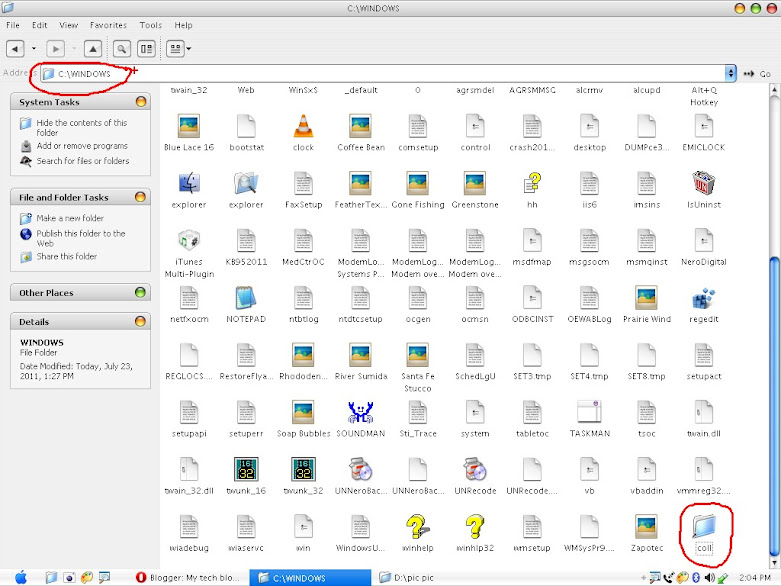
Task: Collapse the Details panel
Action: (x=140, y=321)
